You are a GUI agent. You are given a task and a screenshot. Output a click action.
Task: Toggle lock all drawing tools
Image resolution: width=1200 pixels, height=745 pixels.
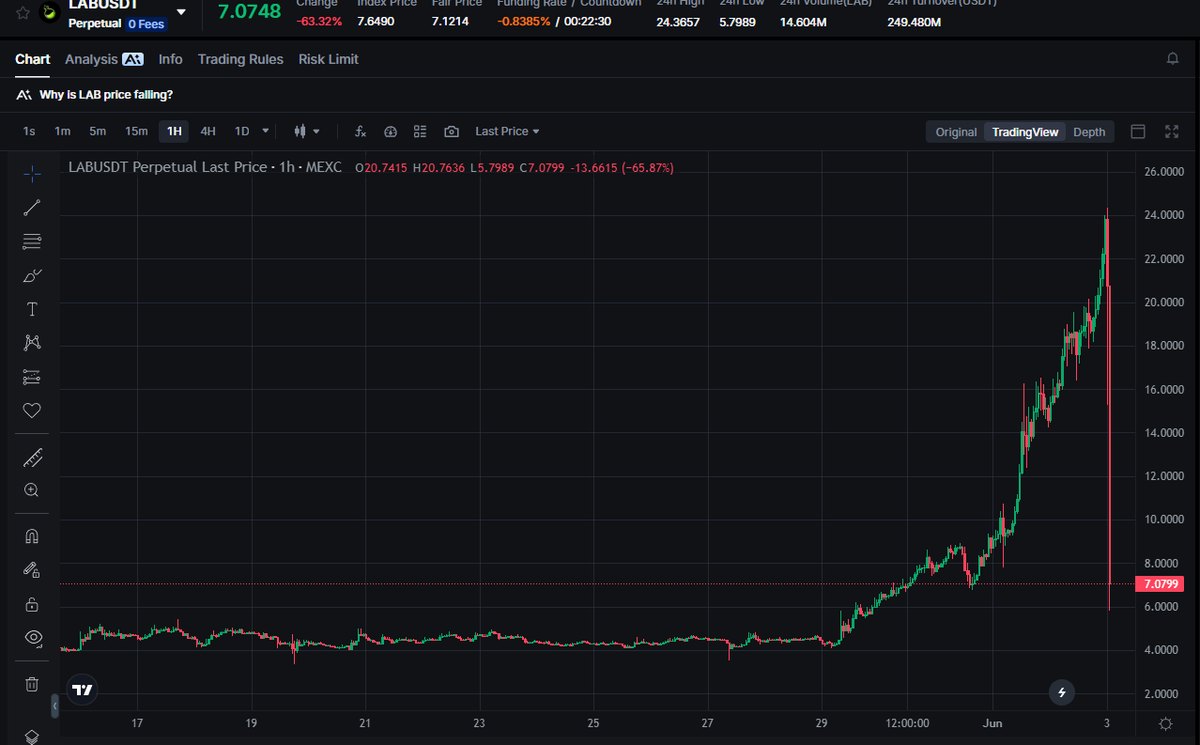pos(32,604)
